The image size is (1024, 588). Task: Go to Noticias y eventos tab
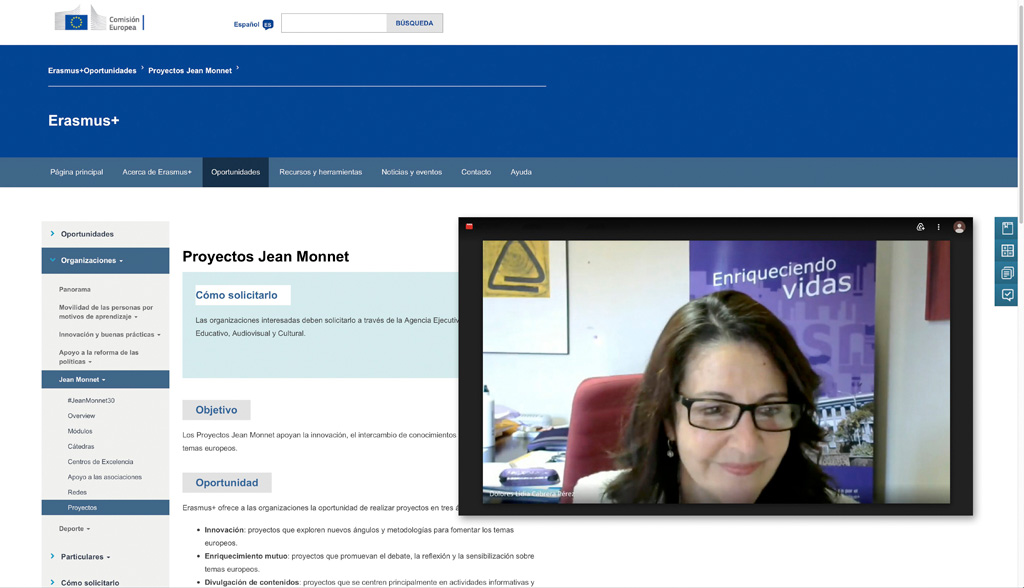click(x=411, y=172)
